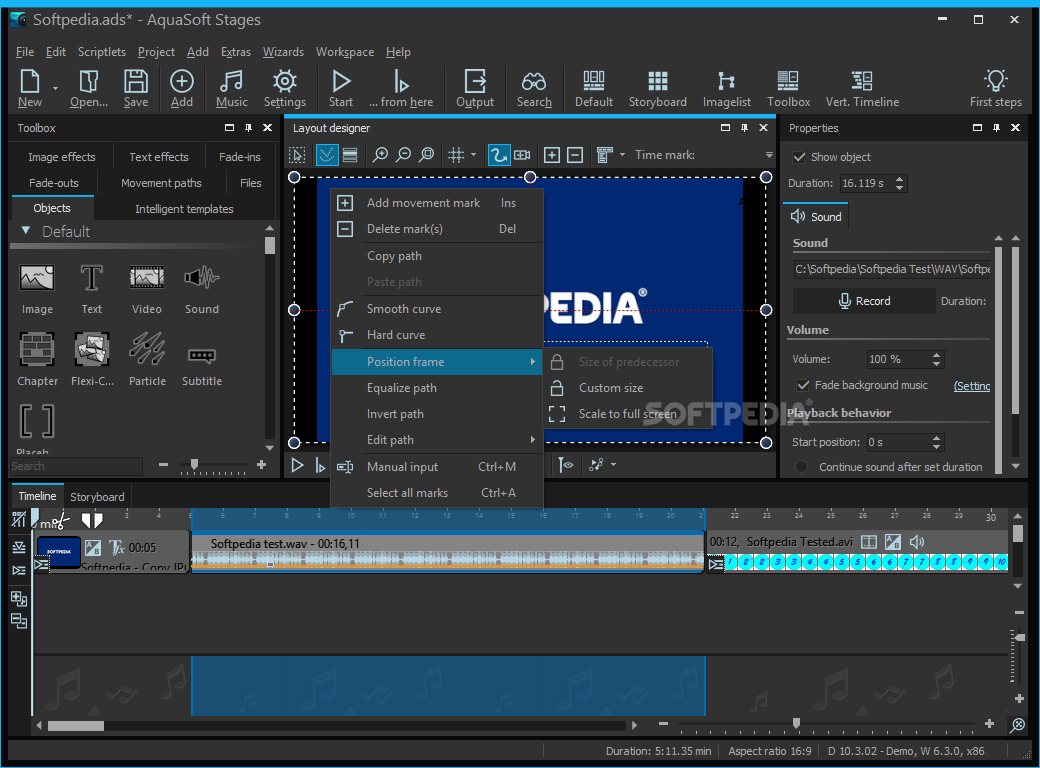Click the Toolbox search input field
This screenshot has height=768, width=1040.
coord(76,466)
